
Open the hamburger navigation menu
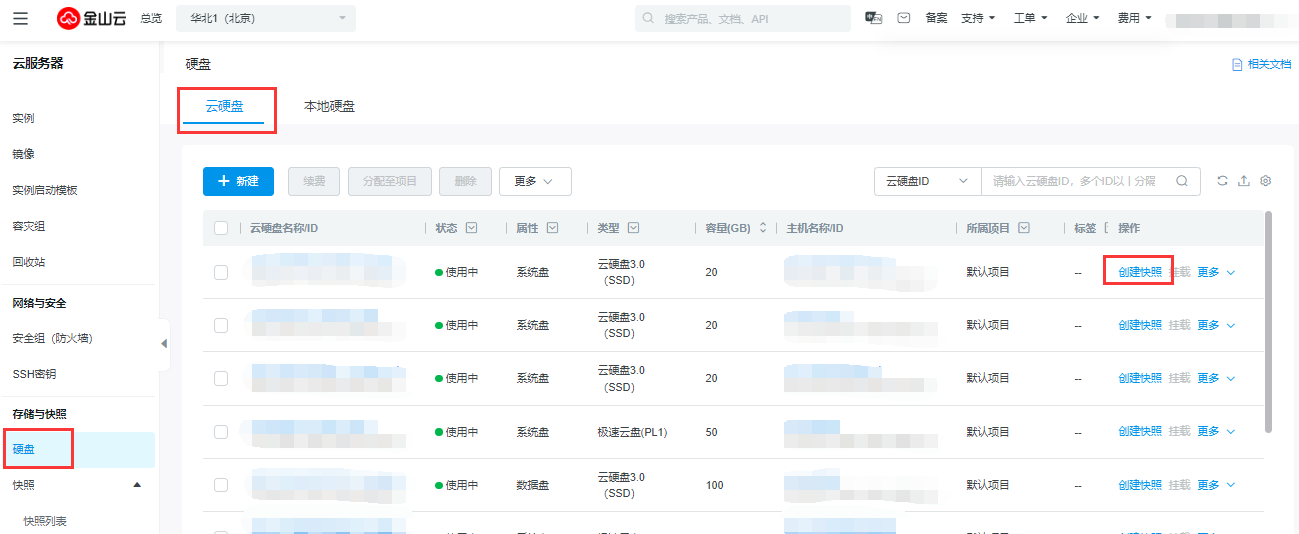pos(21,18)
